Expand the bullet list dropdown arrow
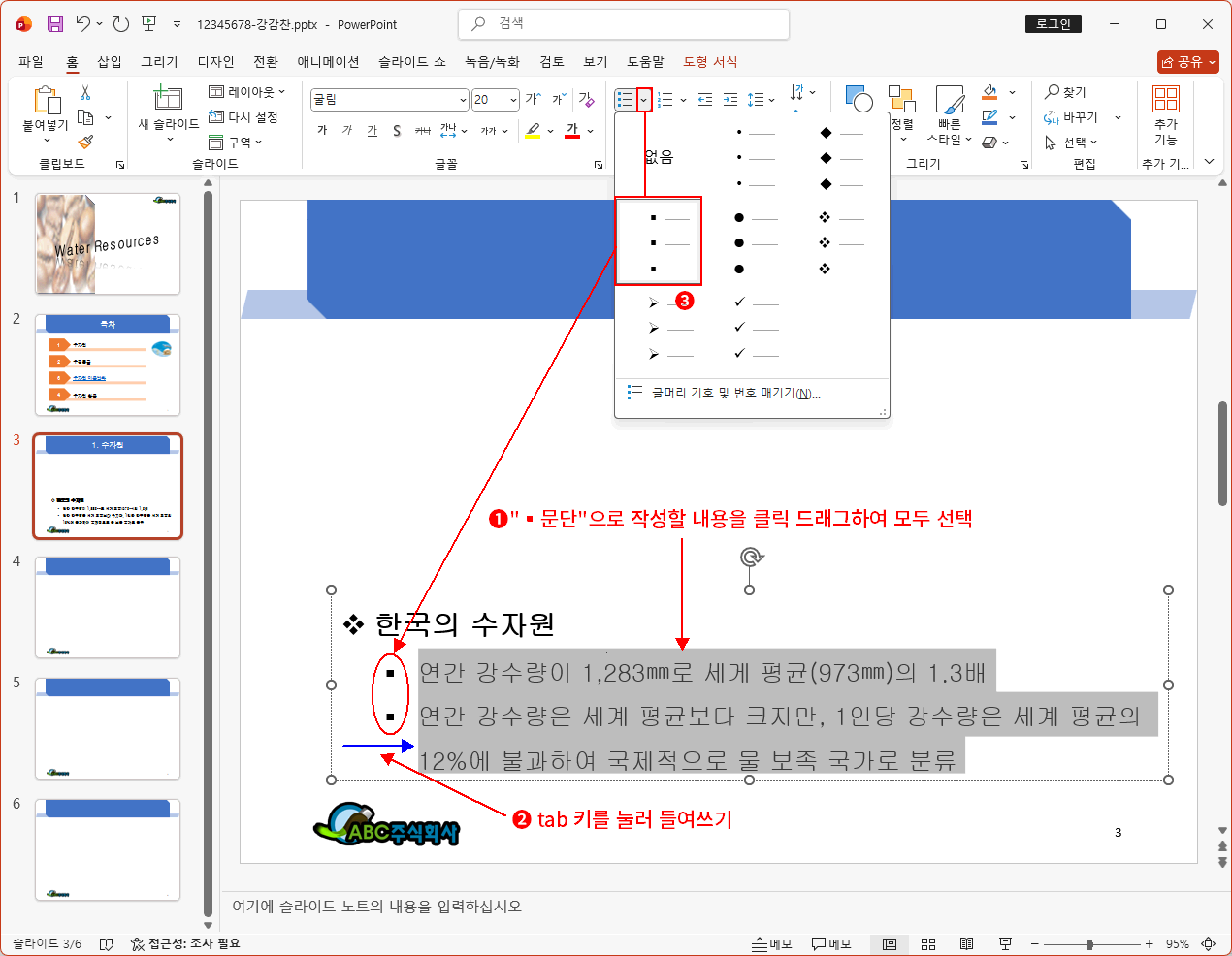This screenshot has width=1232, height=956. coord(643,99)
